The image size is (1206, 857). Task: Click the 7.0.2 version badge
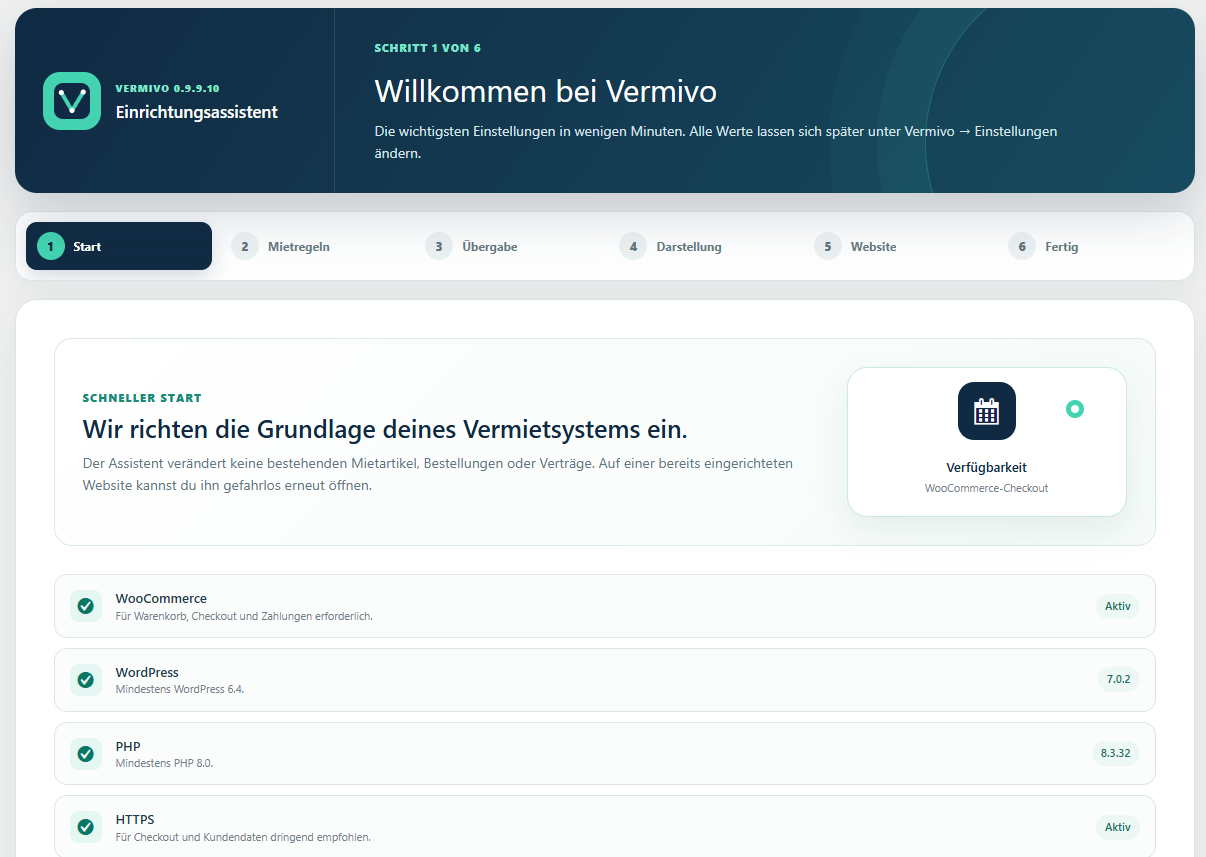coord(1118,680)
